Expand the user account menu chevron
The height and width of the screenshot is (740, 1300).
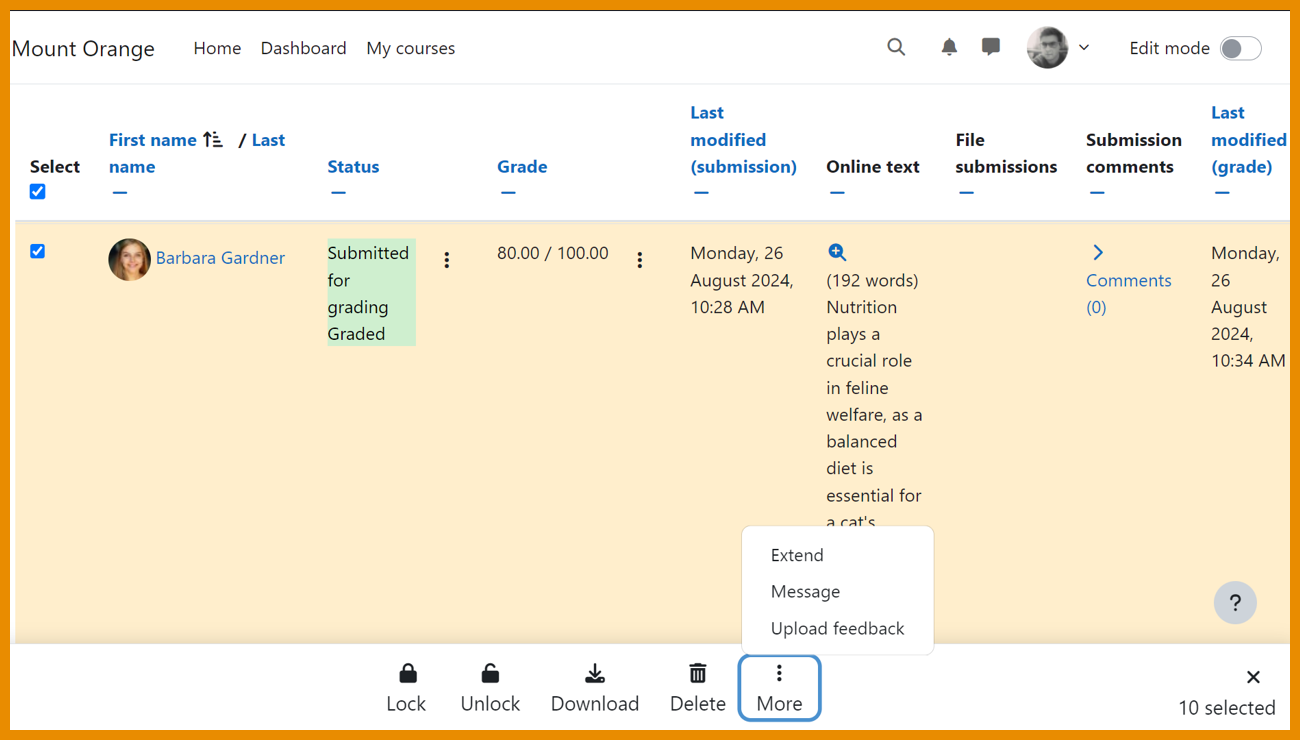[1084, 47]
